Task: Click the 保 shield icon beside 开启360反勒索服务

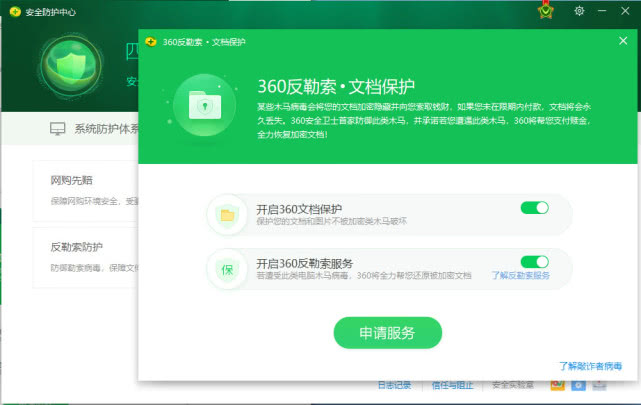Action: [227, 269]
